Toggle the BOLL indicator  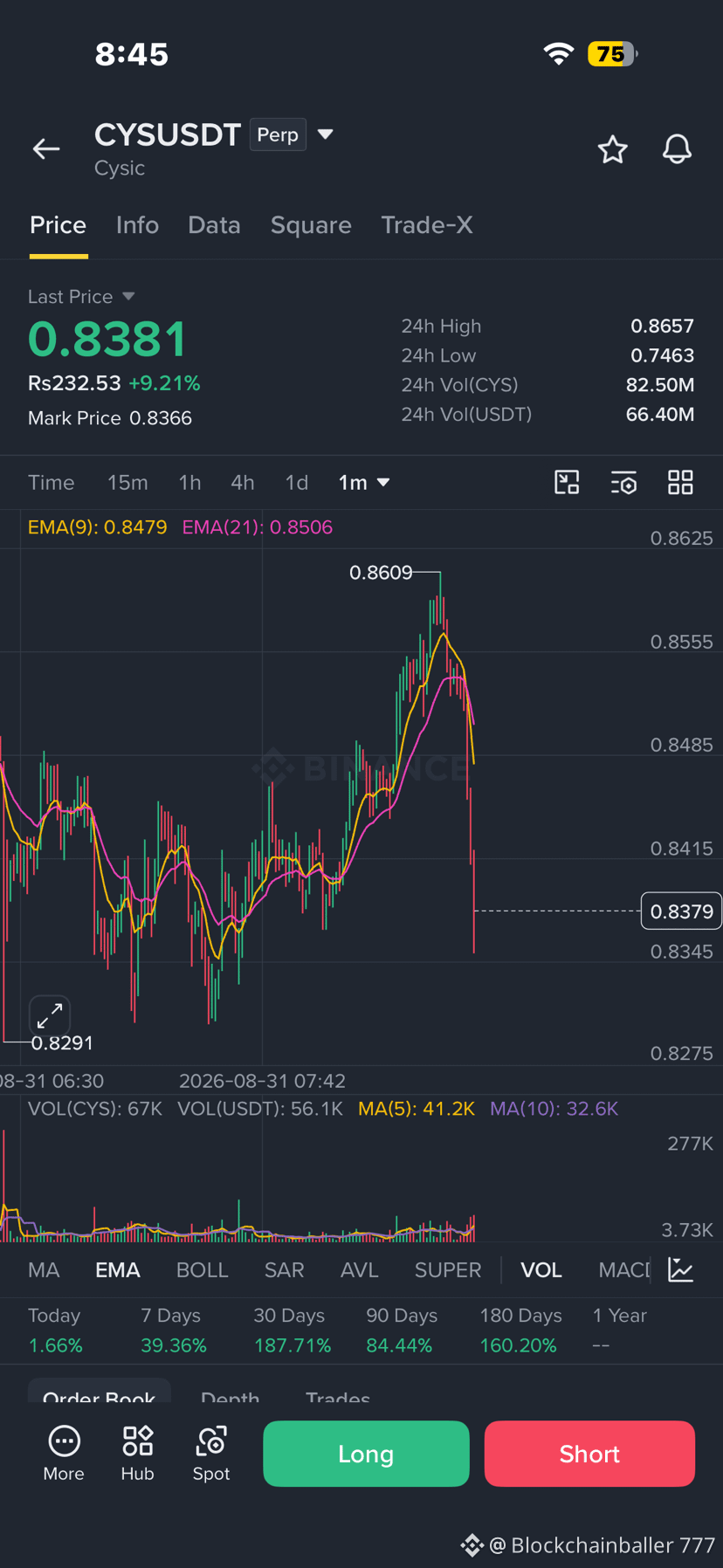(x=202, y=1270)
